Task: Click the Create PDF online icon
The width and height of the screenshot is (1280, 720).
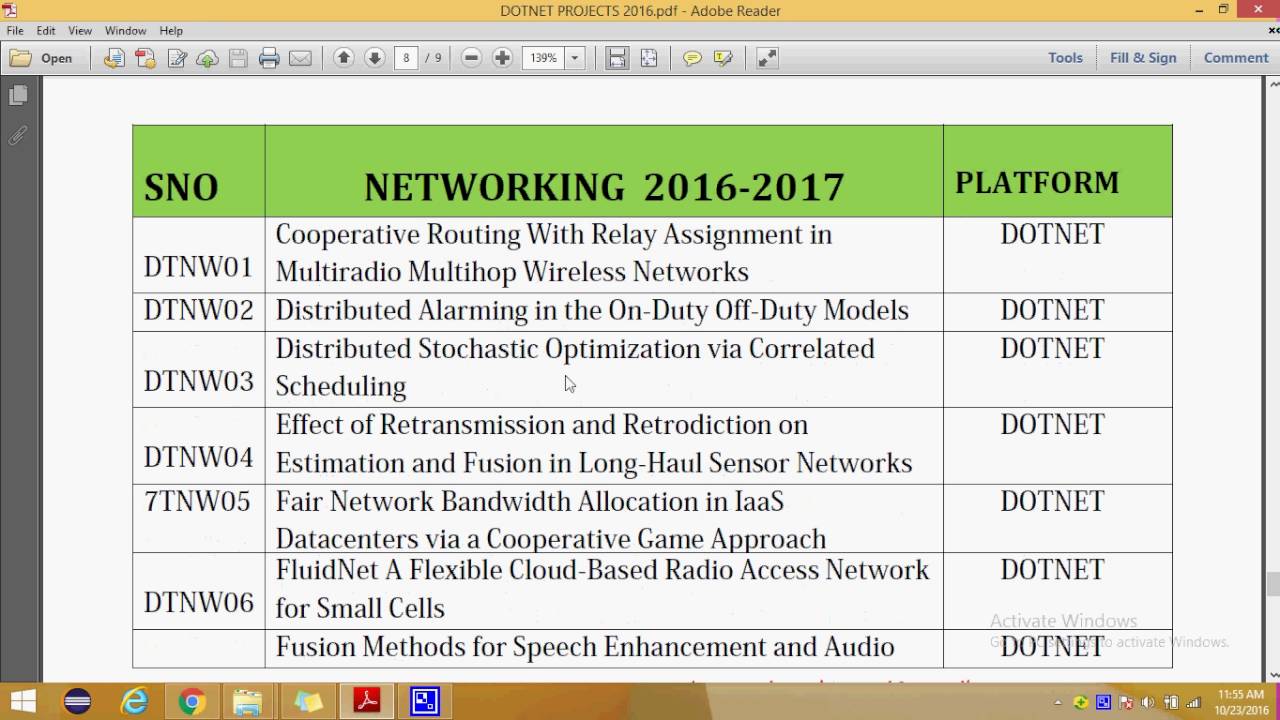Action: coord(114,58)
